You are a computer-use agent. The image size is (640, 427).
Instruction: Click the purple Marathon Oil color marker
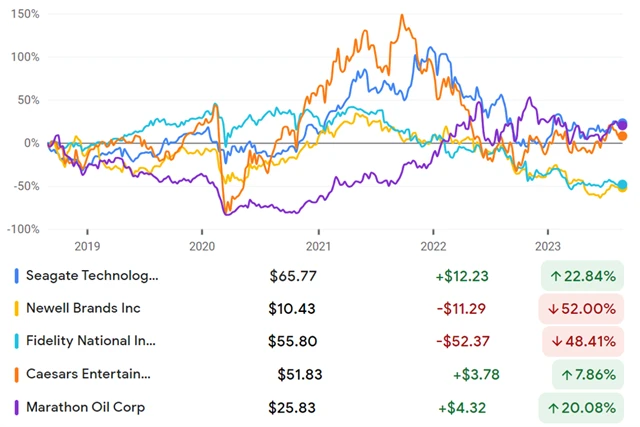tap(15, 407)
